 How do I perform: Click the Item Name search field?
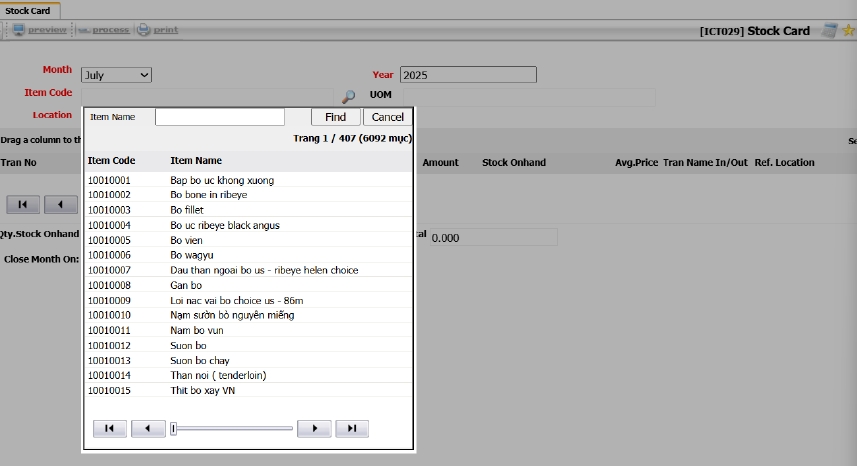click(x=219, y=117)
